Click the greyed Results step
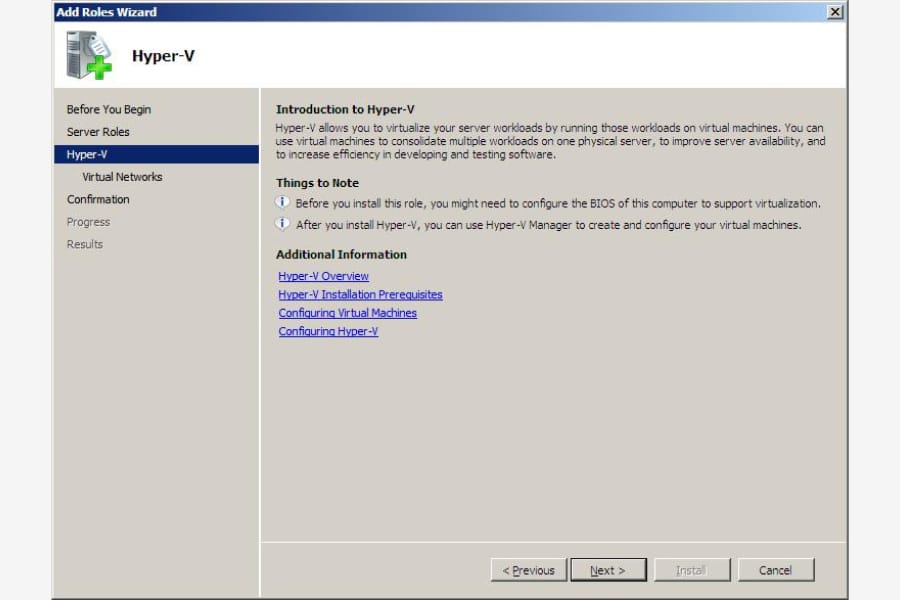This screenshot has height=600, width=900. pos(85,244)
